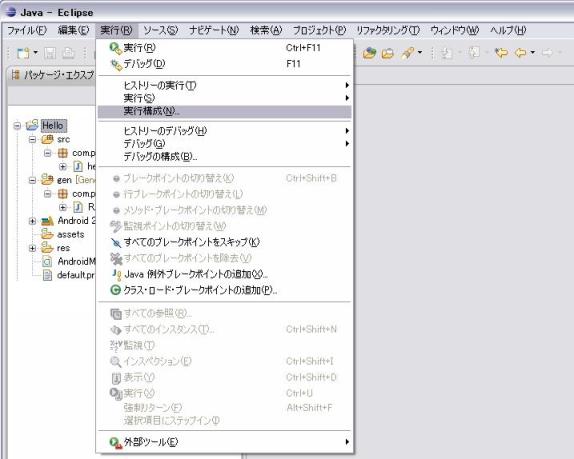Click the Package Explorer tab icon

point(15,75)
